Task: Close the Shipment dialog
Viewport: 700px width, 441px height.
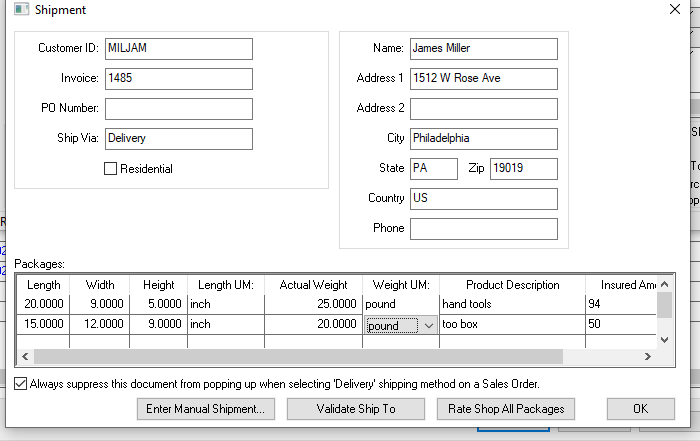Action: [674, 10]
